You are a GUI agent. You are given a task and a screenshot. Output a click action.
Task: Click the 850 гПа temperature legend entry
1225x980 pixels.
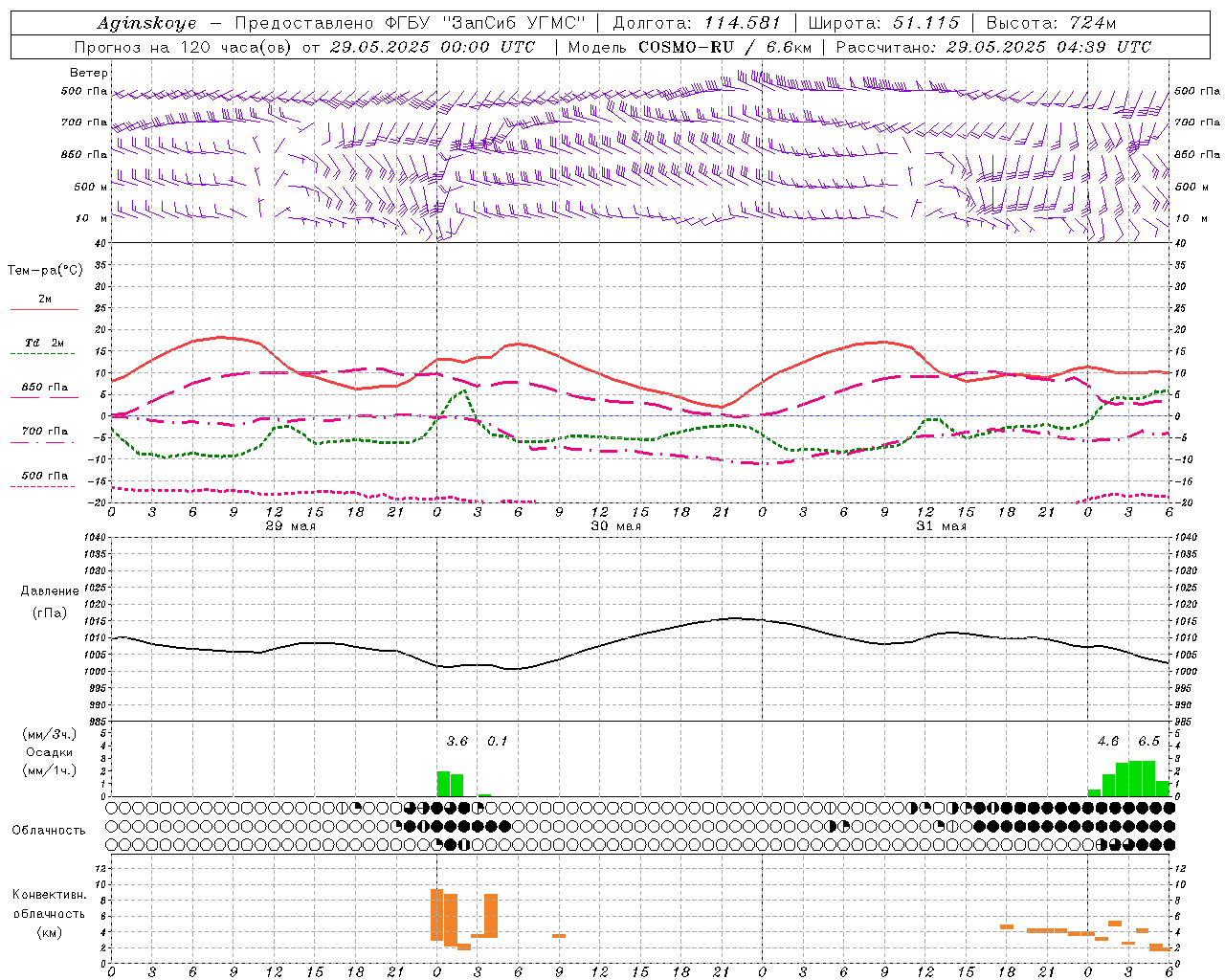pyautogui.click(x=45, y=388)
